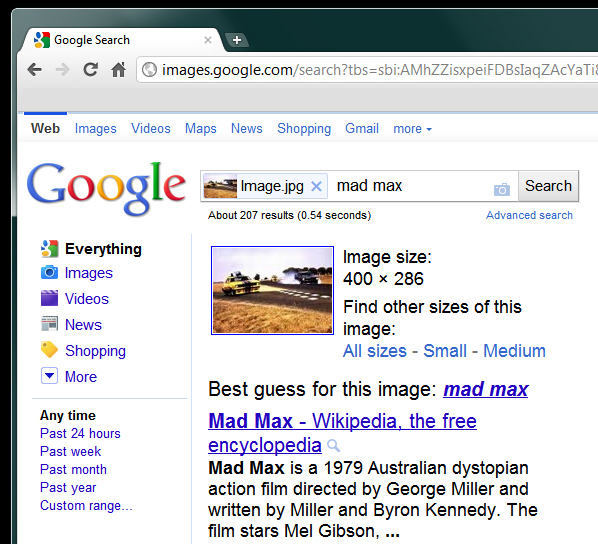This screenshot has height=544, width=598.
Task: Open search by image camera icon
Action: tap(502, 189)
